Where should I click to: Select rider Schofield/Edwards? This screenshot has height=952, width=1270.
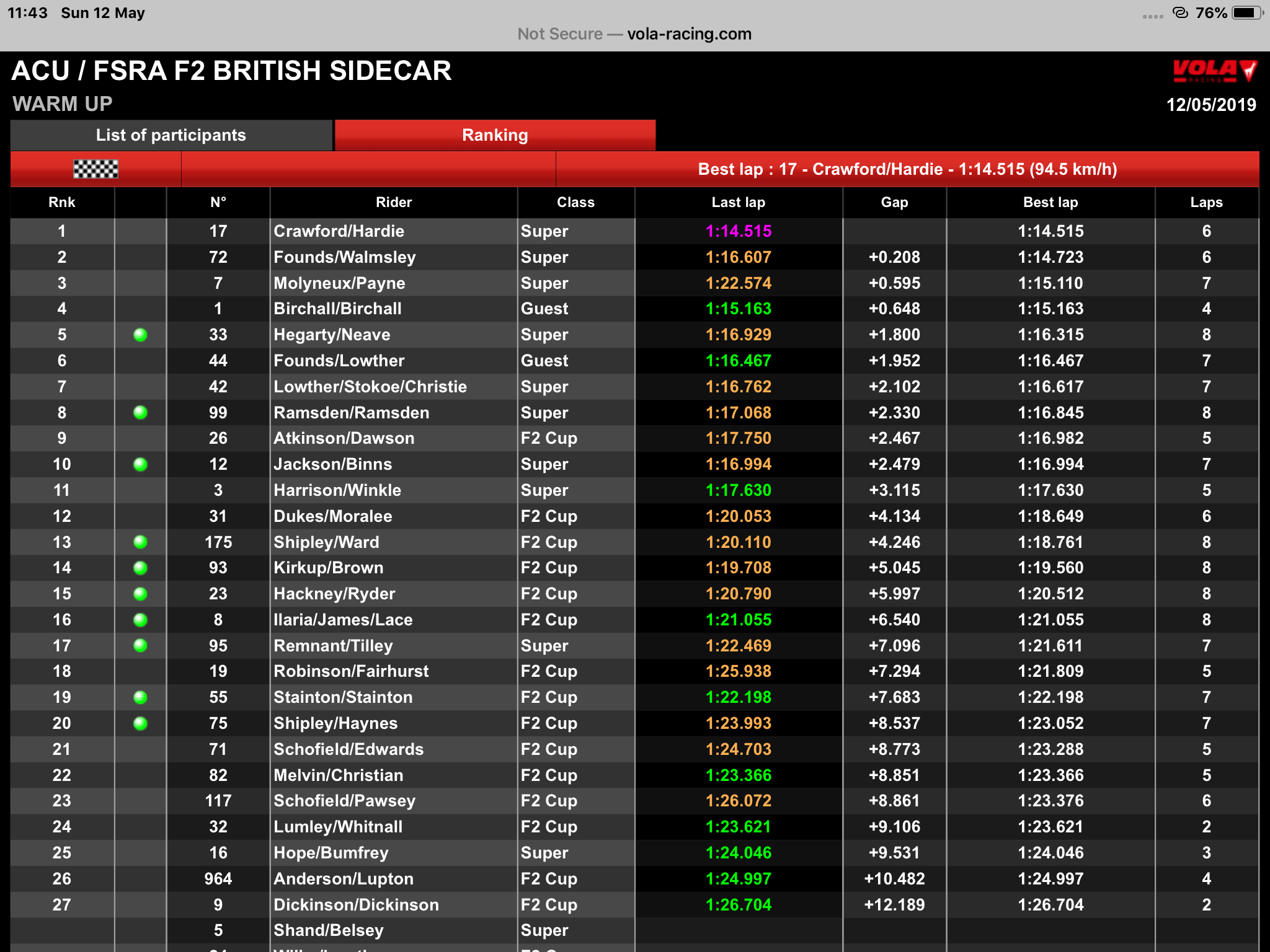(x=349, y=749)
